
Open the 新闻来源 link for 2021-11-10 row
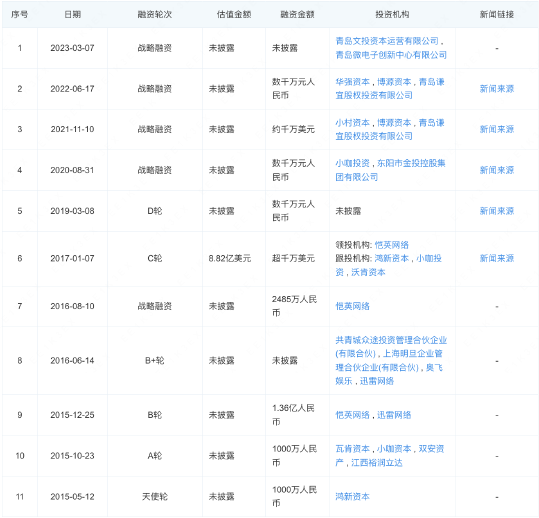497,130
